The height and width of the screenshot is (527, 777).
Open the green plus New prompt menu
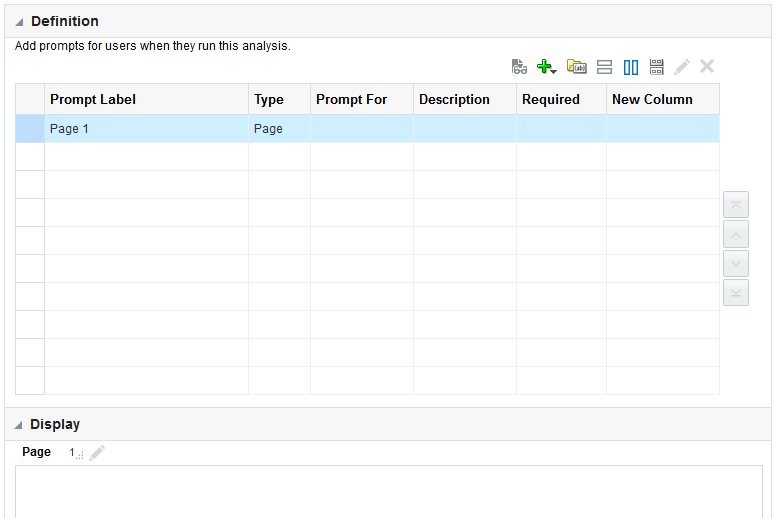[x=546, y=67]
